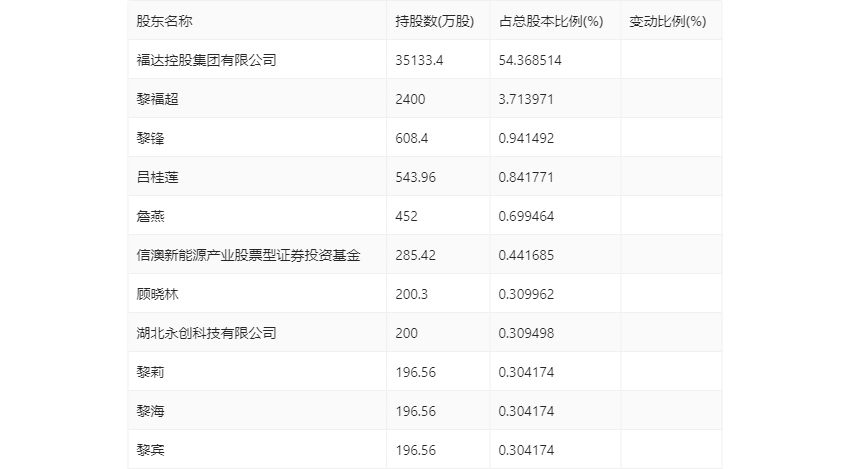The height and width of the screenshot is (469, 850).
Task: Click the holding value 200.3
Action: click(411, 294)
